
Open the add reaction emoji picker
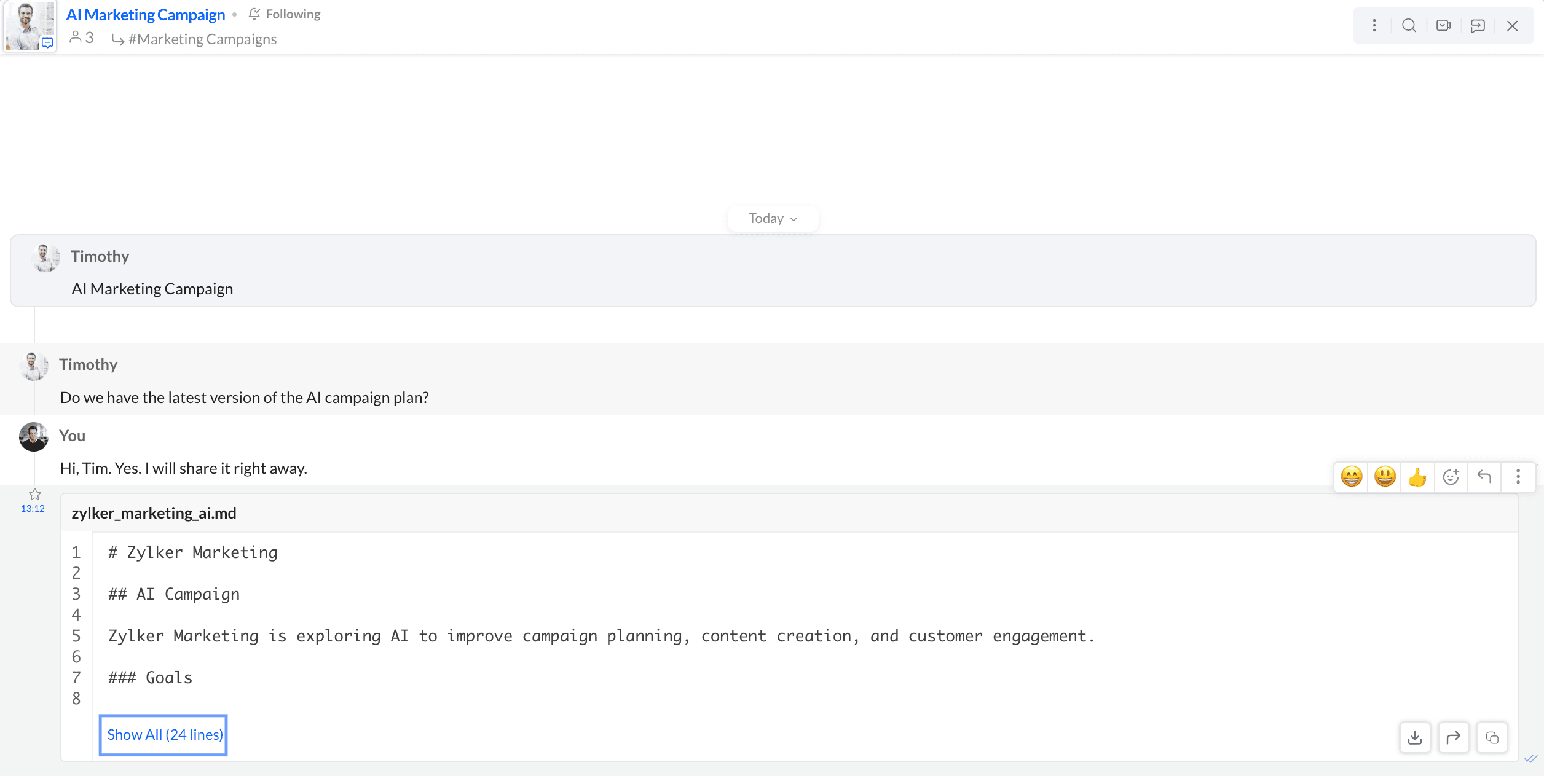click(1451, 477)
